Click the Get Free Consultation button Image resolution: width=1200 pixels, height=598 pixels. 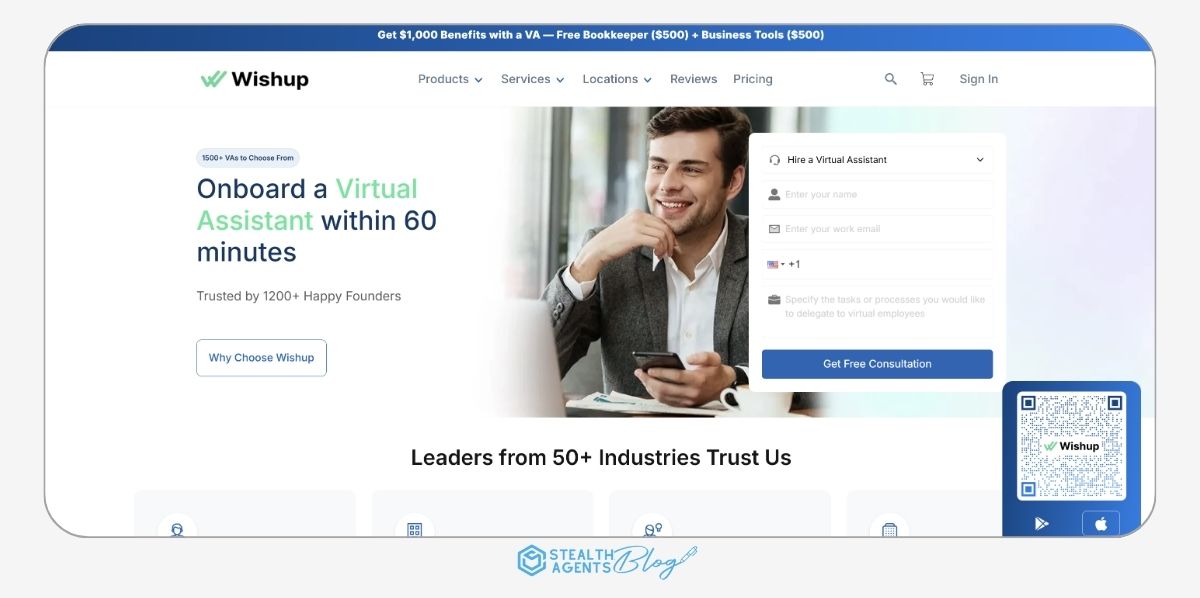tap(877, 364)
